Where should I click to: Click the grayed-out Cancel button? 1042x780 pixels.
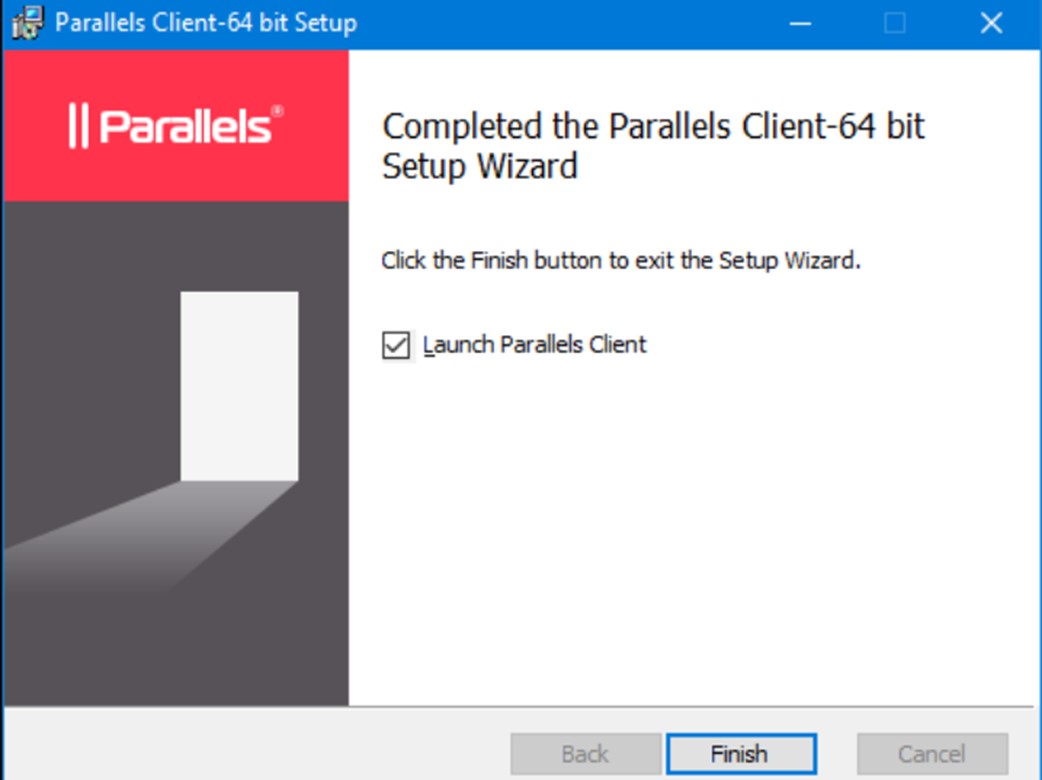(932, 754)
